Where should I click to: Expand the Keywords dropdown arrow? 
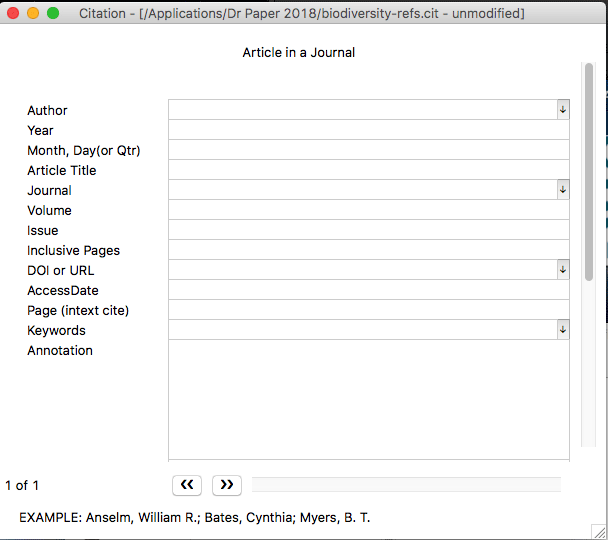click(x=563, y=330)
